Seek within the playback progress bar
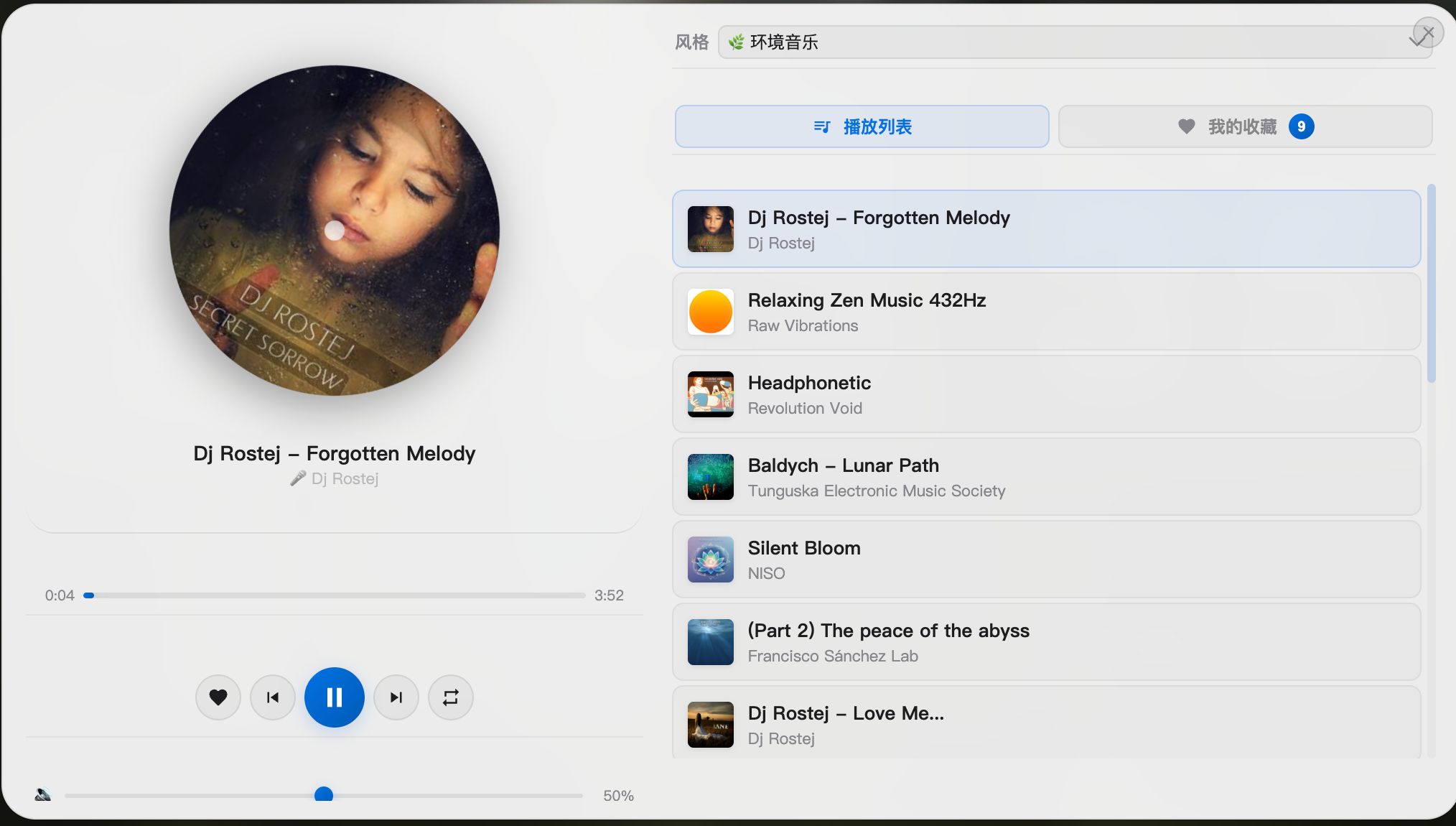 [x=335, y=595]
